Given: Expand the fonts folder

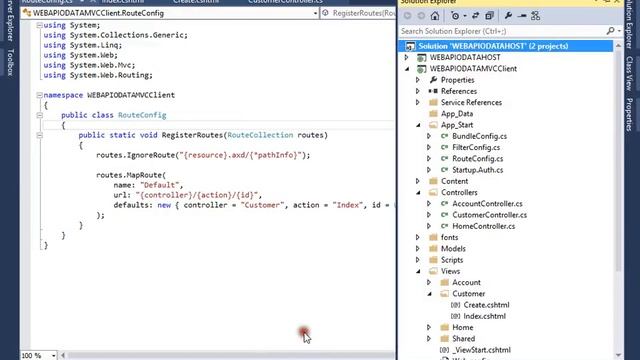Looking at the screenshot, I should (418, 238).
